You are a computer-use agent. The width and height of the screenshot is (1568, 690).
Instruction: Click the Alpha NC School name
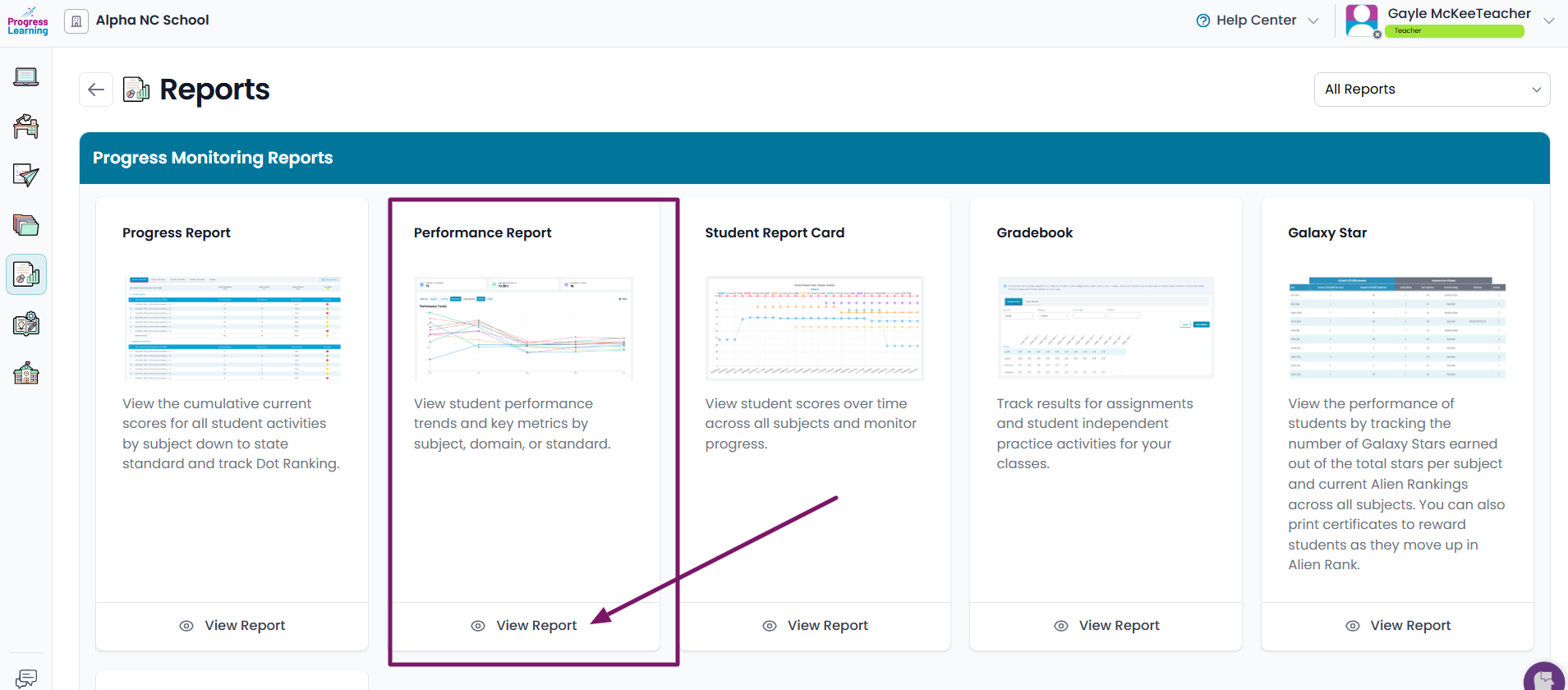(153, 21)
